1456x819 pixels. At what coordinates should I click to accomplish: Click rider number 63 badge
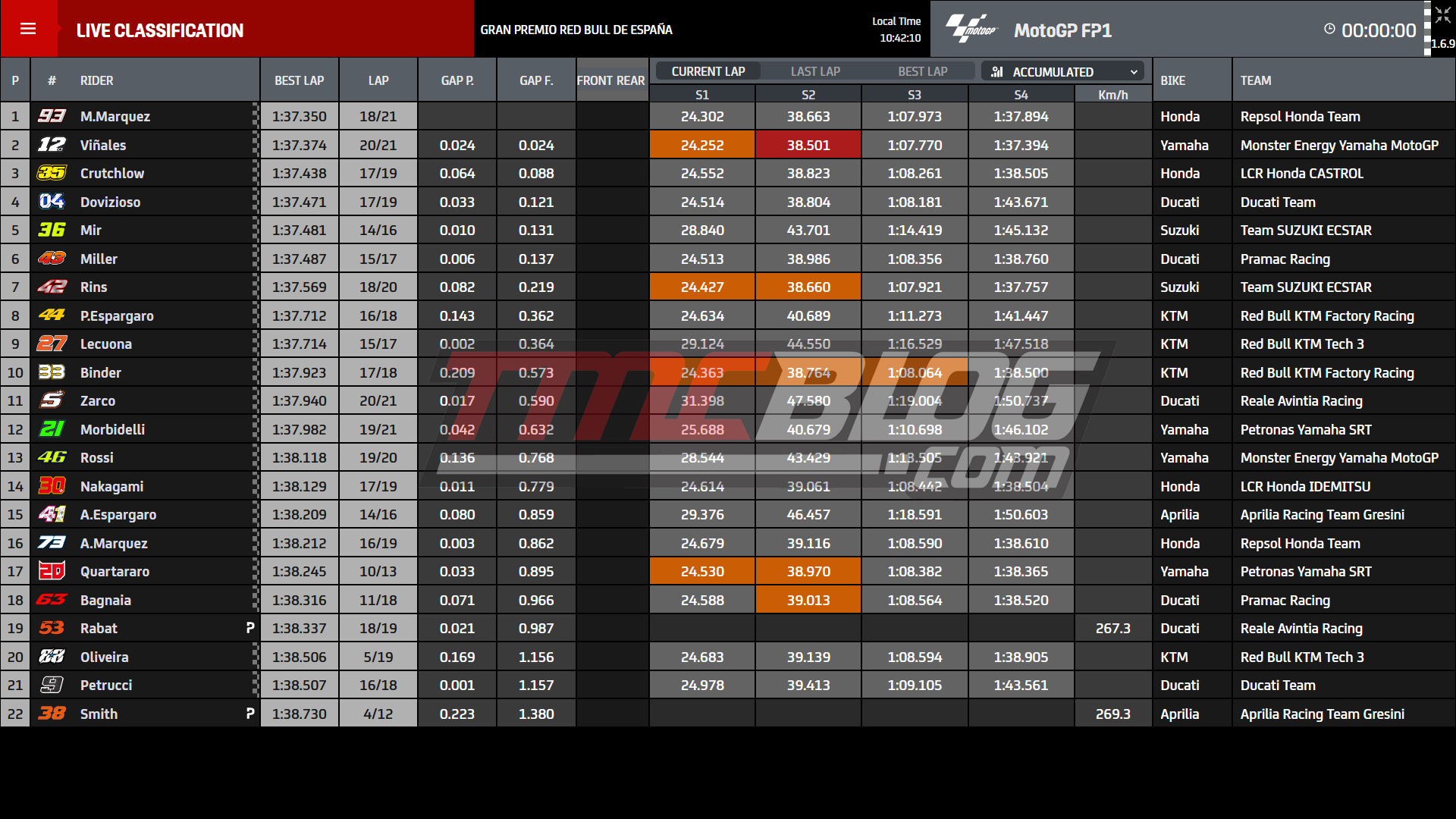pyautogui.click(x=52, y=600)
